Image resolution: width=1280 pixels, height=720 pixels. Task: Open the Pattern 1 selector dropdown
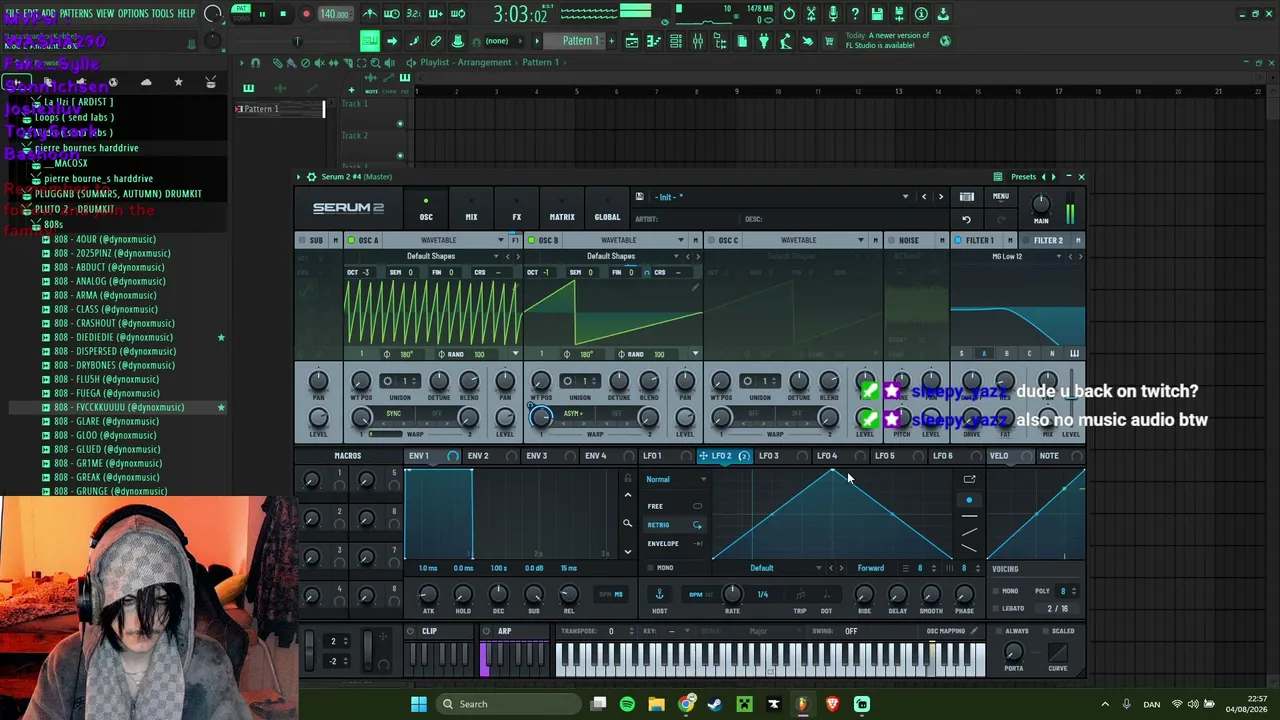[x=581, y=41]
